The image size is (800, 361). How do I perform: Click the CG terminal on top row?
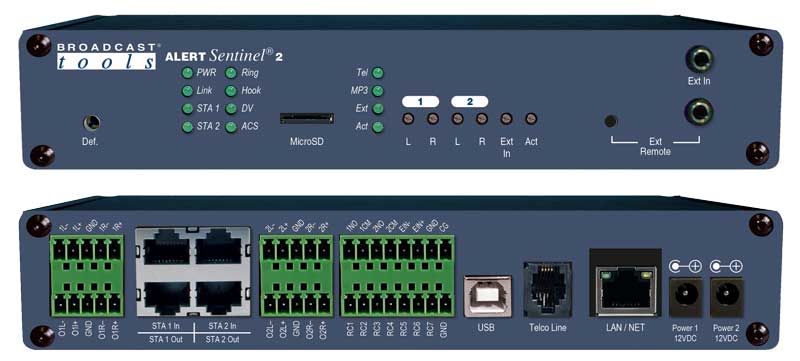click(446, 249)
